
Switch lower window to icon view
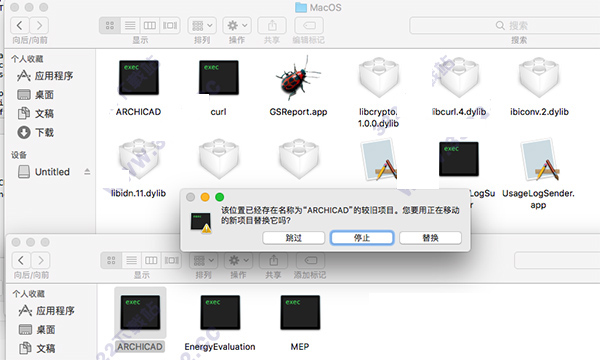pos(111,261)
